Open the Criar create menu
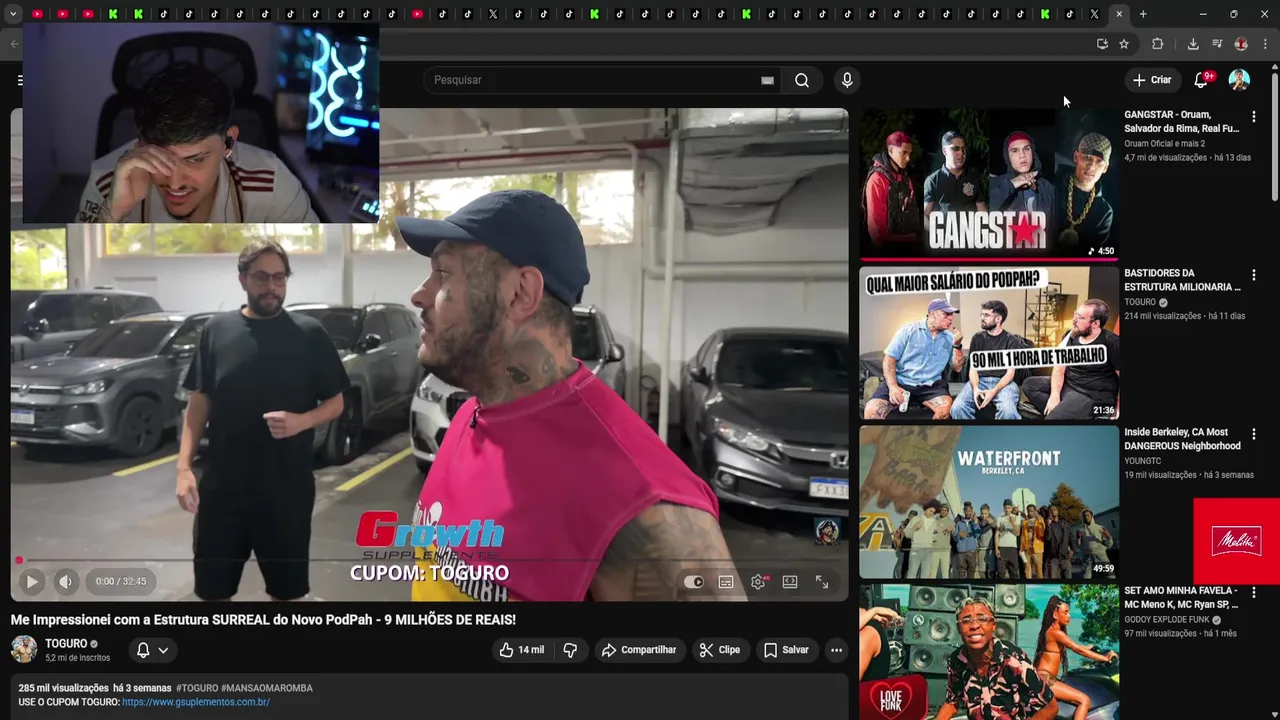Screen dimensions: 1280x720 1152,80
